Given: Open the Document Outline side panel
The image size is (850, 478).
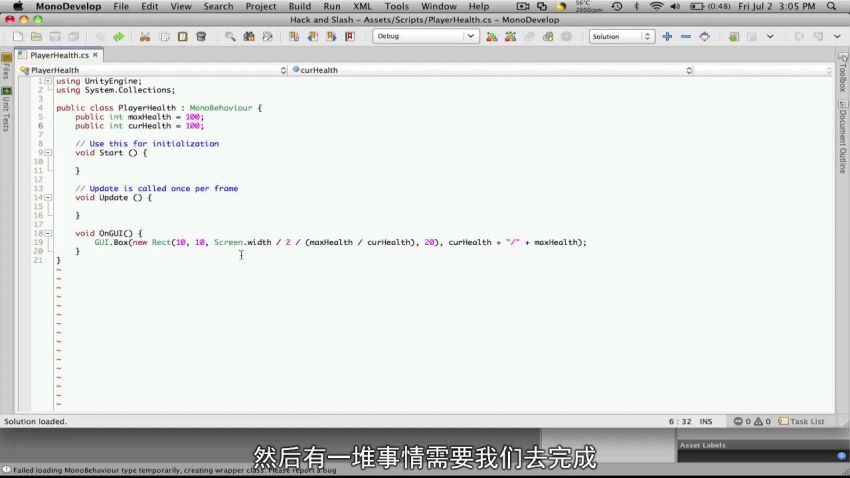Looking at the screenshot, I should click(842, 142).
